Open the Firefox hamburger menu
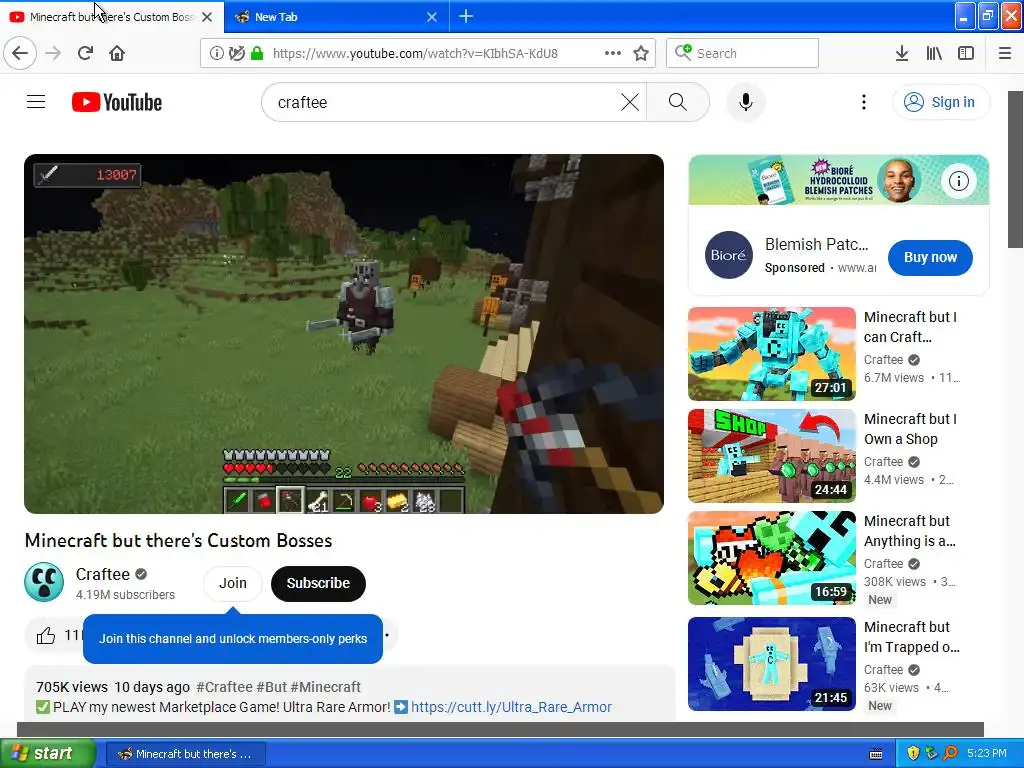 tap(1005, 53)
